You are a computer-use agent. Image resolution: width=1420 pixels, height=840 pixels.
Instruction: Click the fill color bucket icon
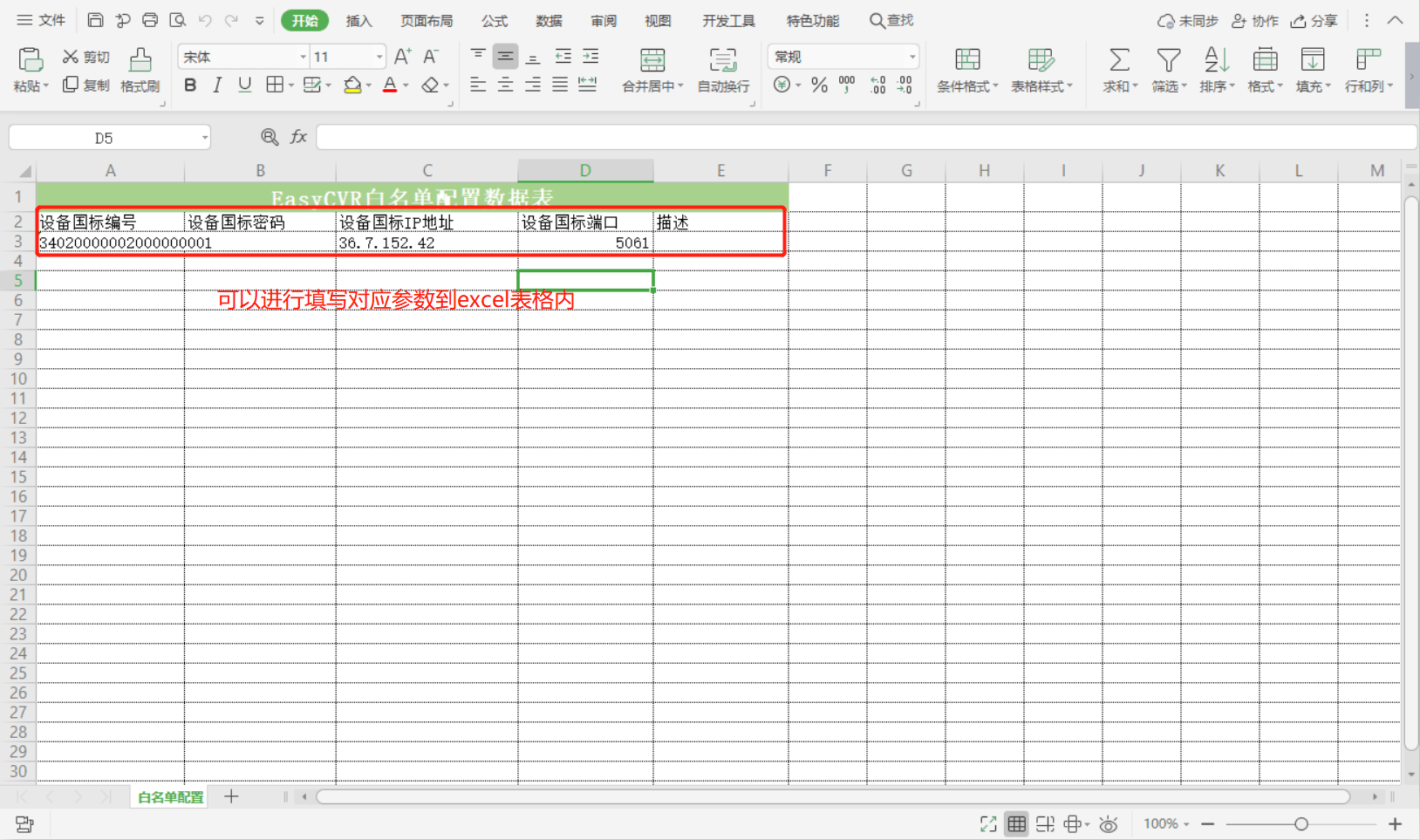[x=352, y=85]
